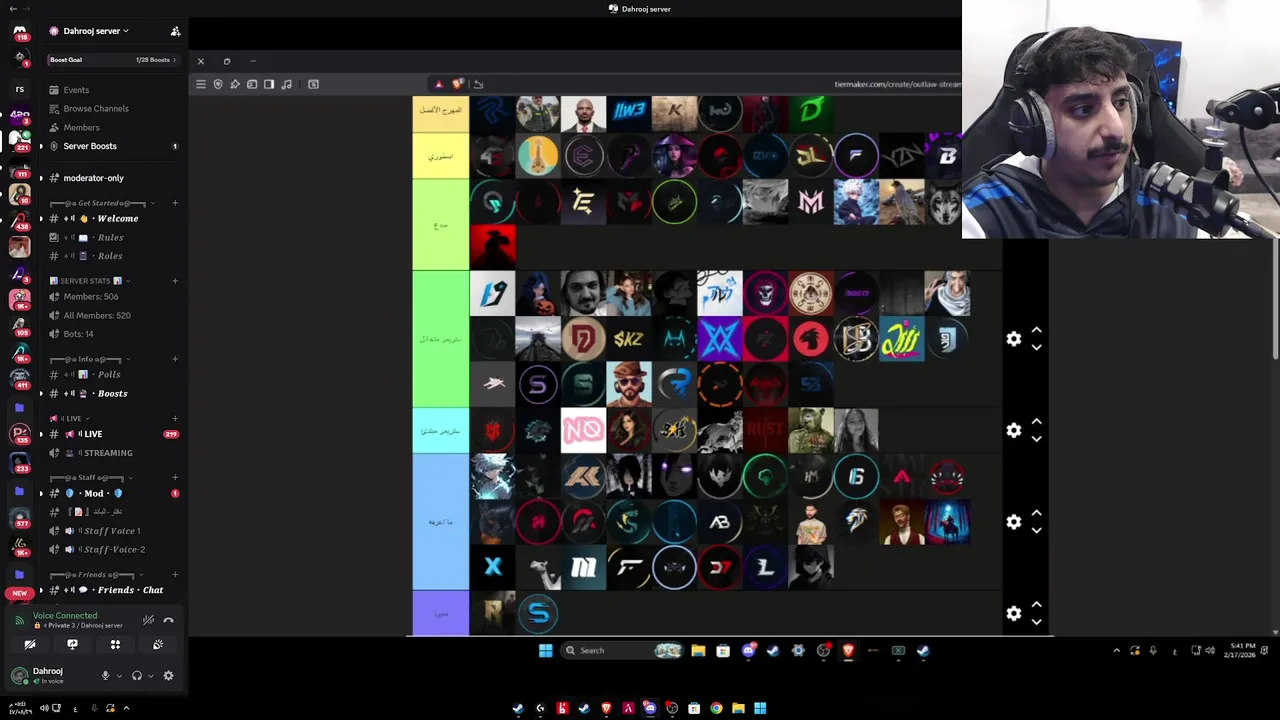Collapse the LIVE category
The width and height of the screenshot is (1280, 720).
70,418
